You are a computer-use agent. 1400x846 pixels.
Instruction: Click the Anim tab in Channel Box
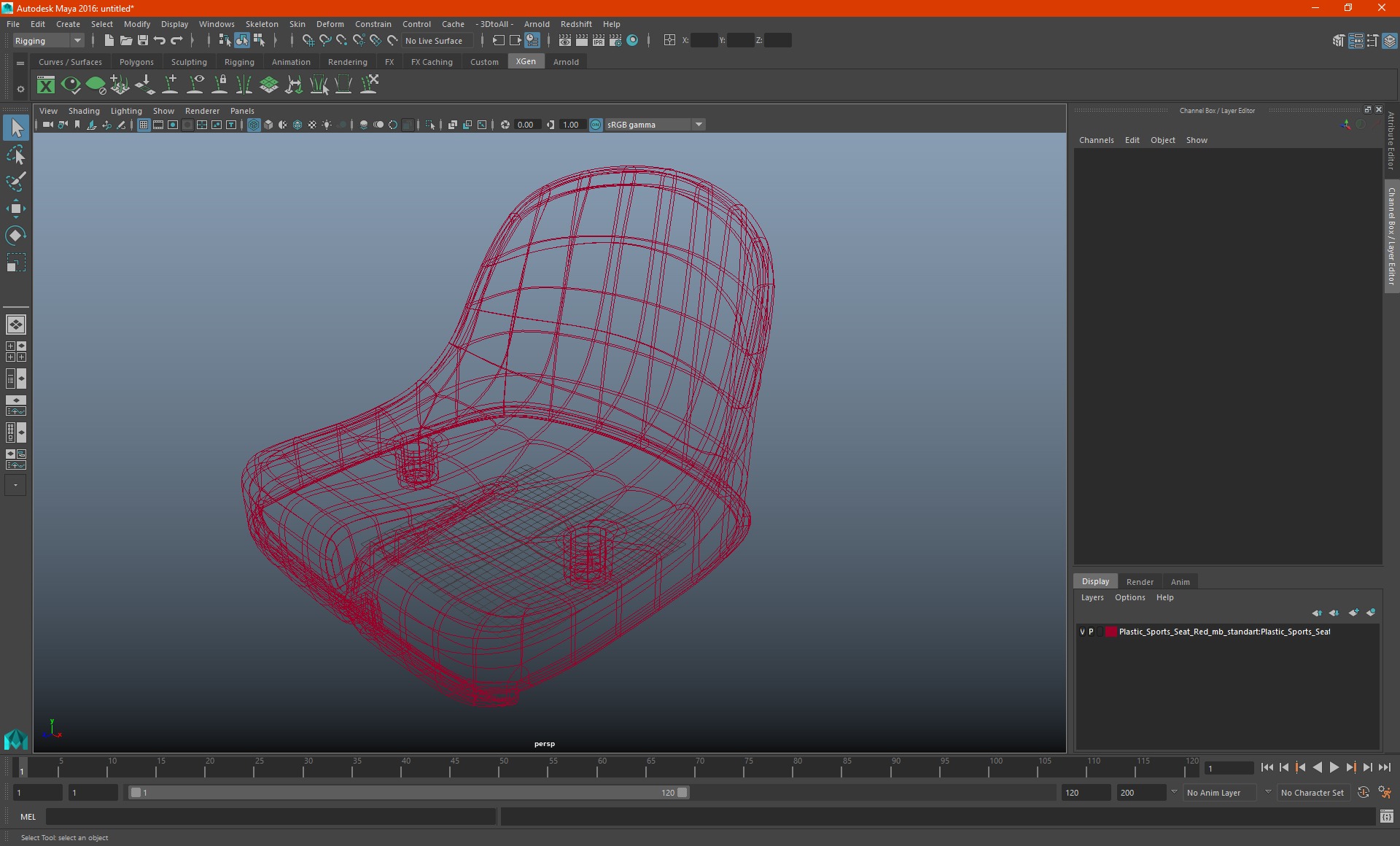pyautogui.click(x=1180, y=581)
